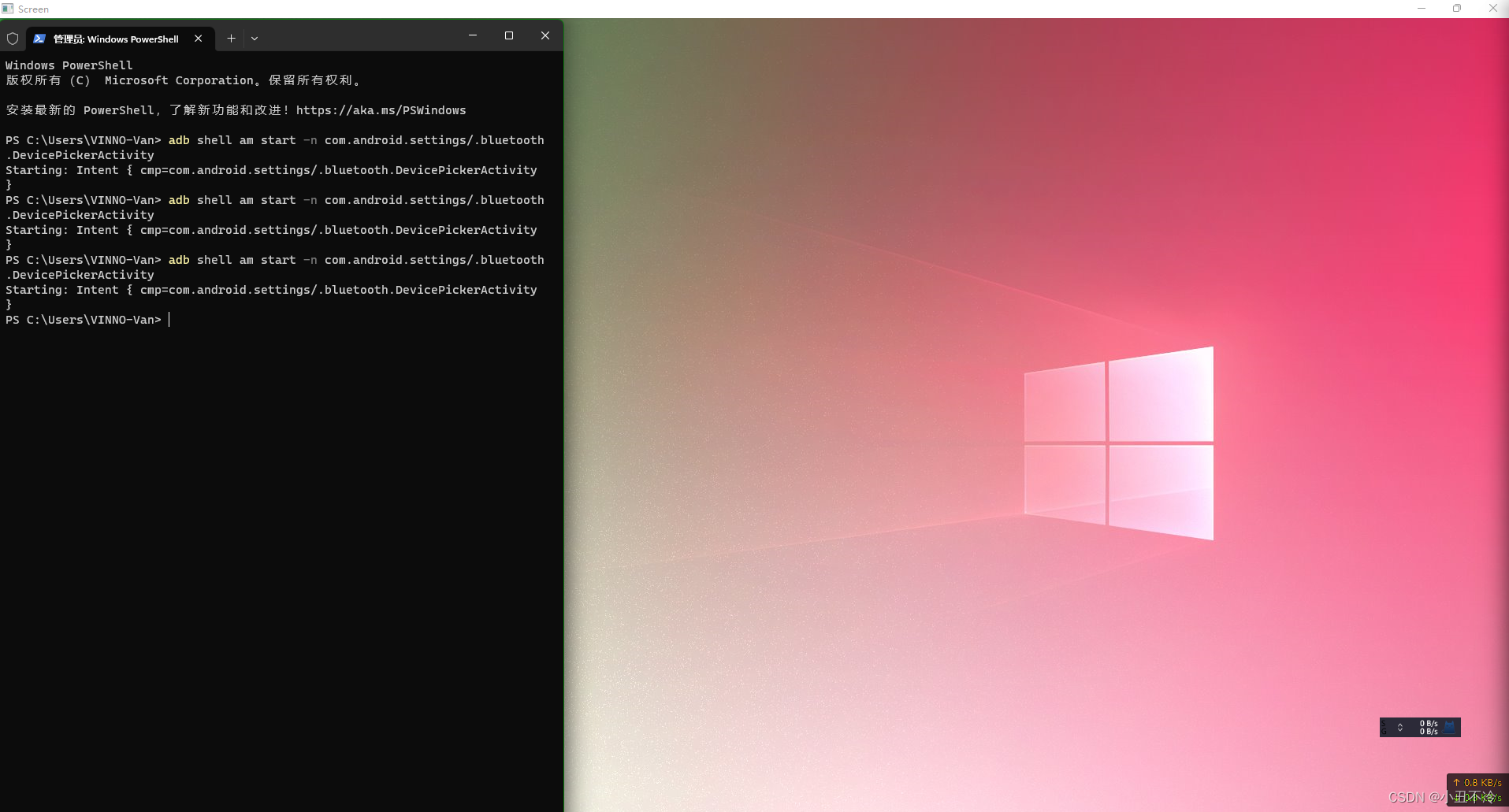Click the Screen window app icon

(8, 9)
